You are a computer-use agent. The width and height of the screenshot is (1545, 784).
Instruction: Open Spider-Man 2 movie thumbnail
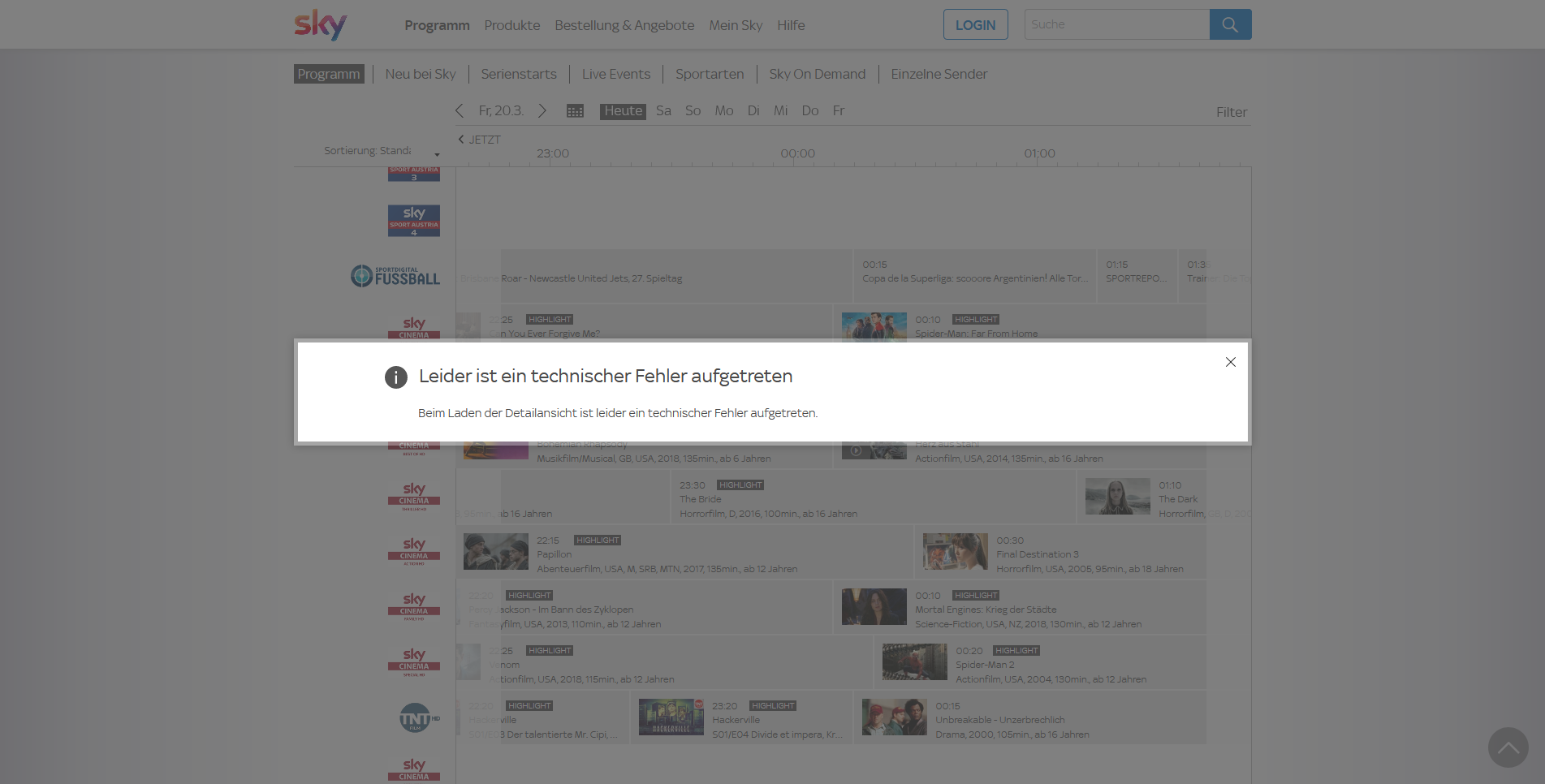click(x=914, y=662)
